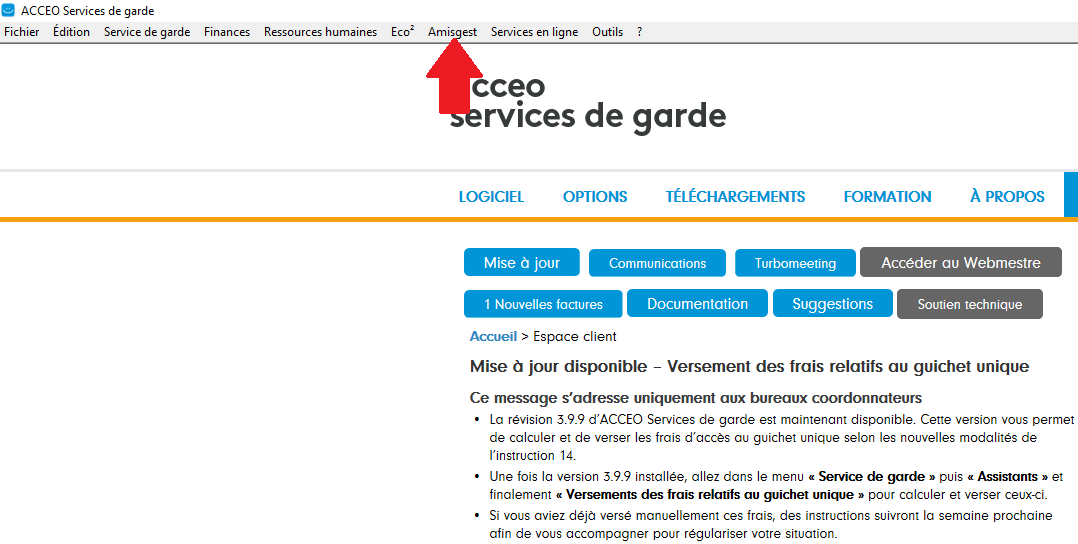Image resolution: width=1078 pixels, height=544 pixels.
Task: Open the Eco² menu
Action: coord(402,32)
